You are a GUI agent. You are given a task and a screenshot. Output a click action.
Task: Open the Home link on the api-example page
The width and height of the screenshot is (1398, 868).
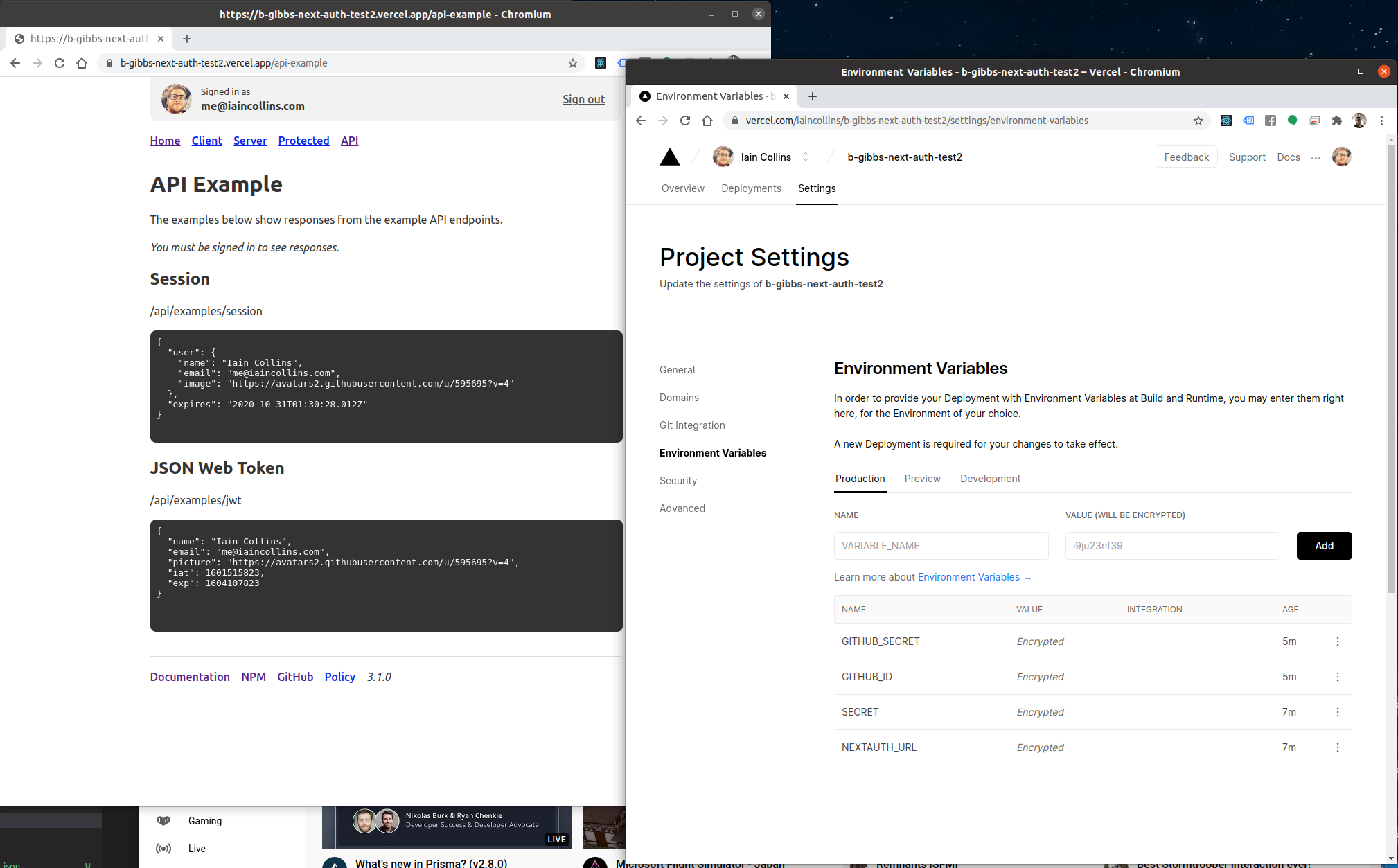[x=165, y=141]
